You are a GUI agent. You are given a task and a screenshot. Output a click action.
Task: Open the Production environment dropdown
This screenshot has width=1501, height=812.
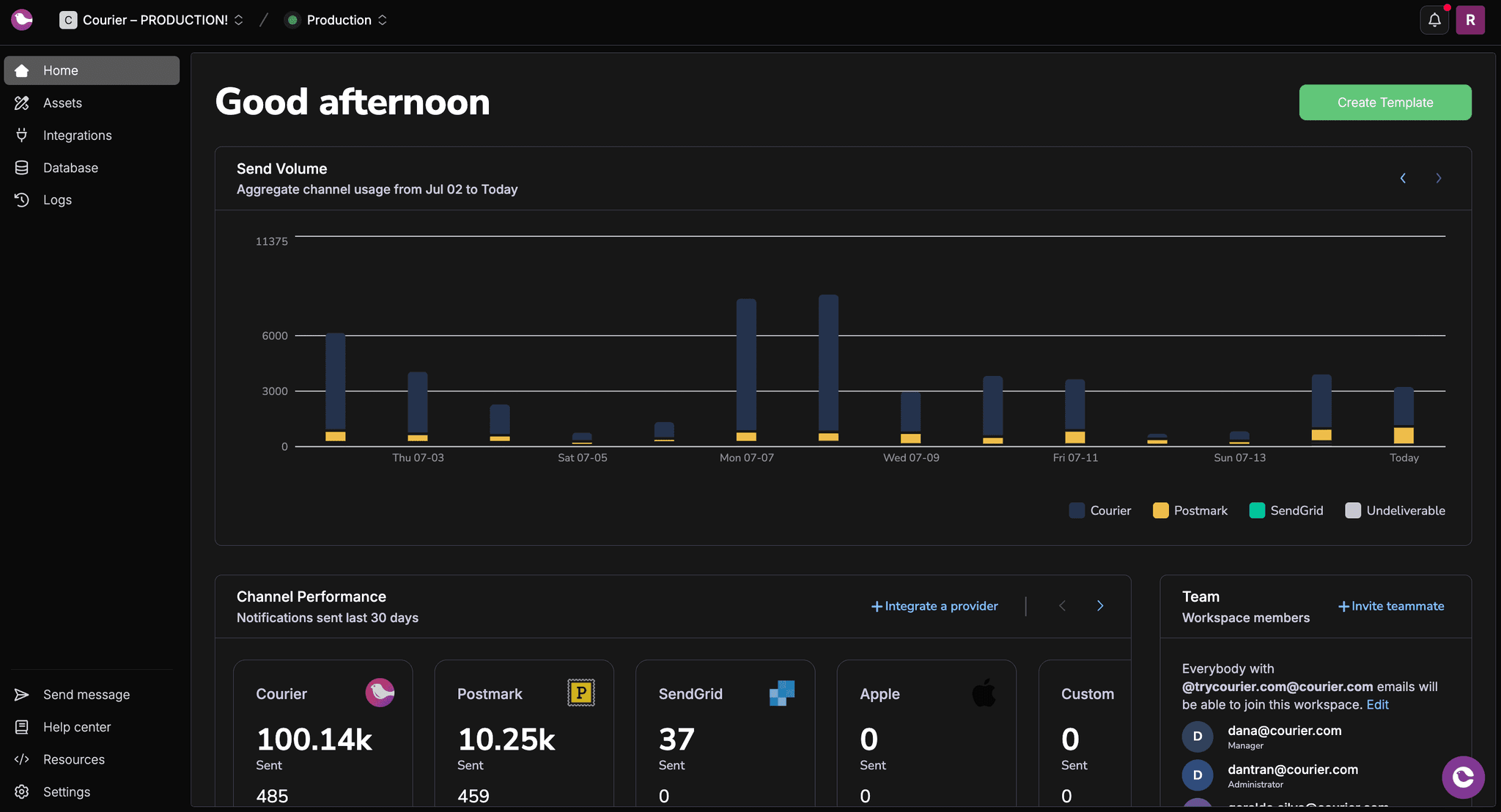(336, 21)
